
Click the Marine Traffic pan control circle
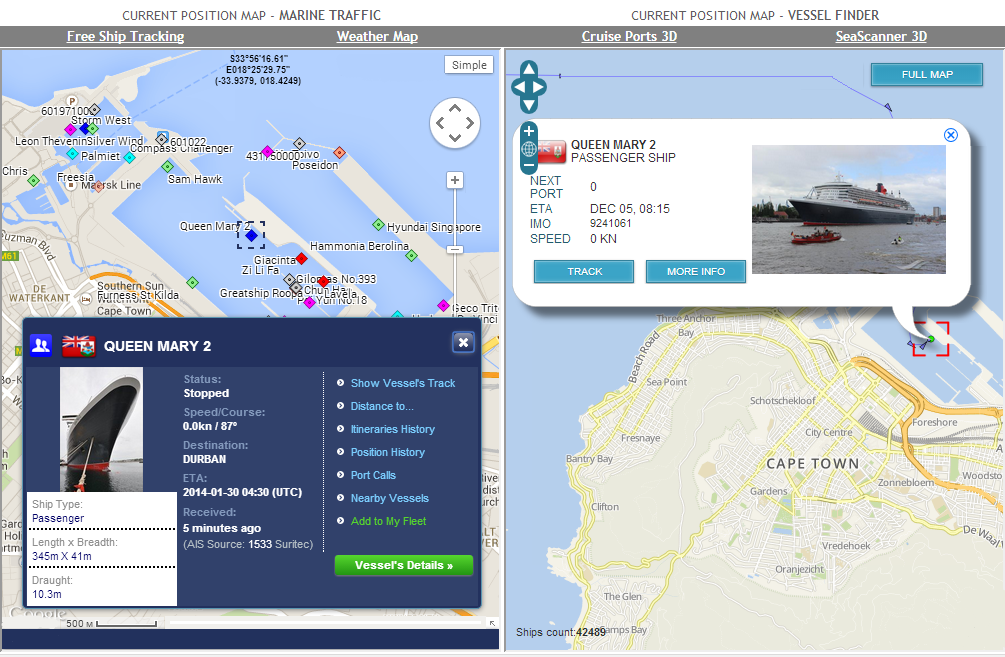click(x=455, y=123)
